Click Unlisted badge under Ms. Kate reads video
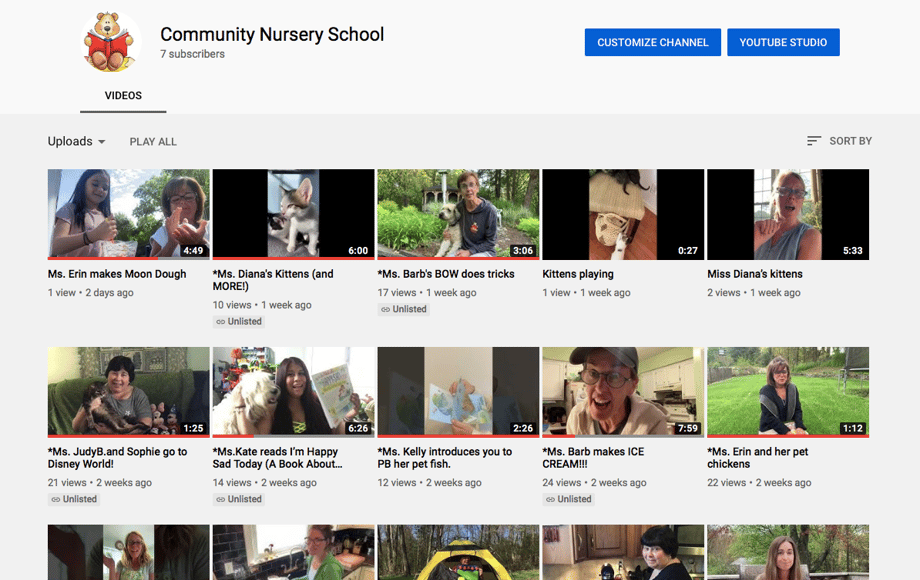The height and width of the screenshot is (580, 920). pyautogui.click(x=239, y=499)
